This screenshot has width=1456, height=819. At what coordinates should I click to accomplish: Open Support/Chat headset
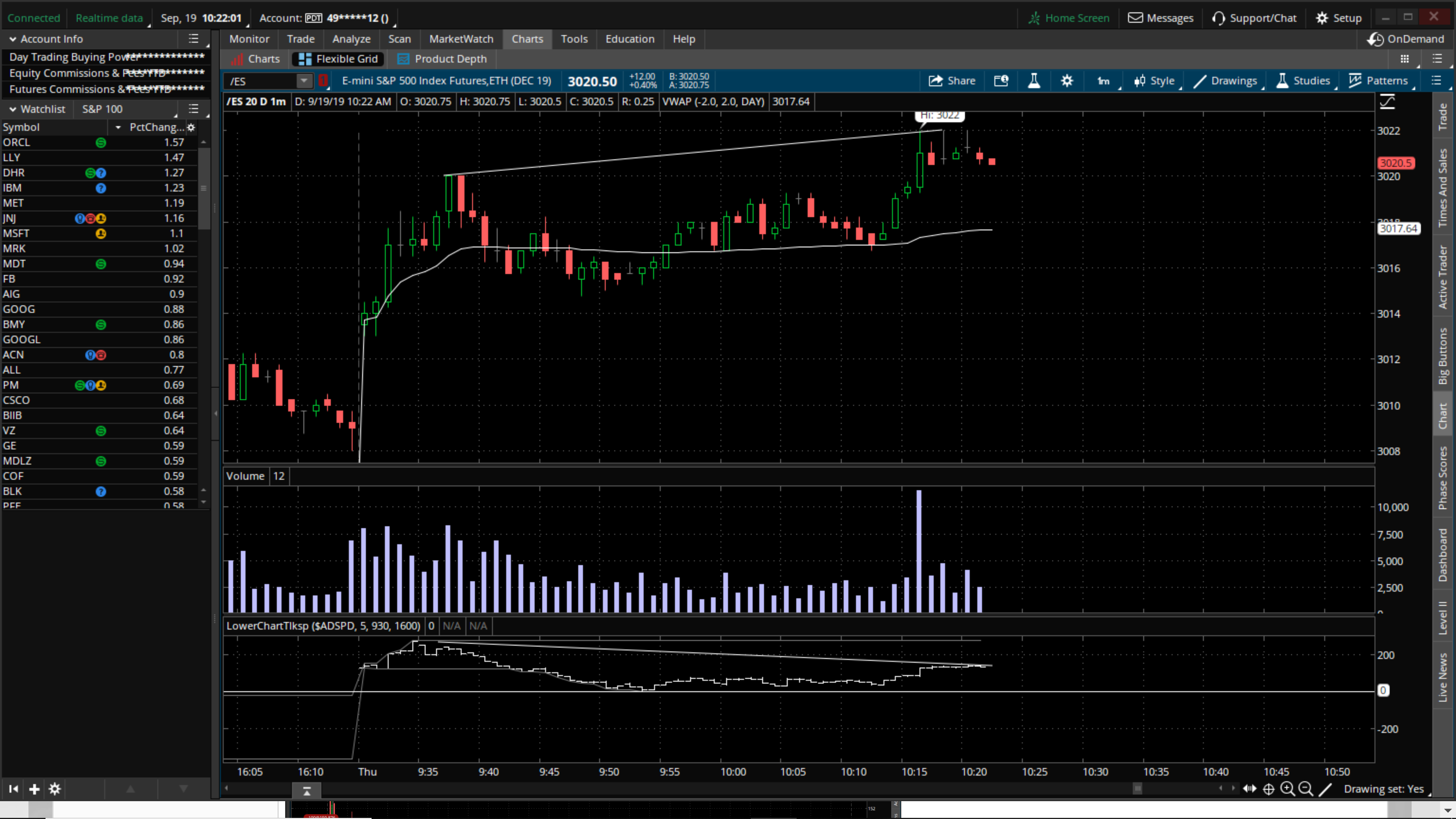click(1254, 18)
